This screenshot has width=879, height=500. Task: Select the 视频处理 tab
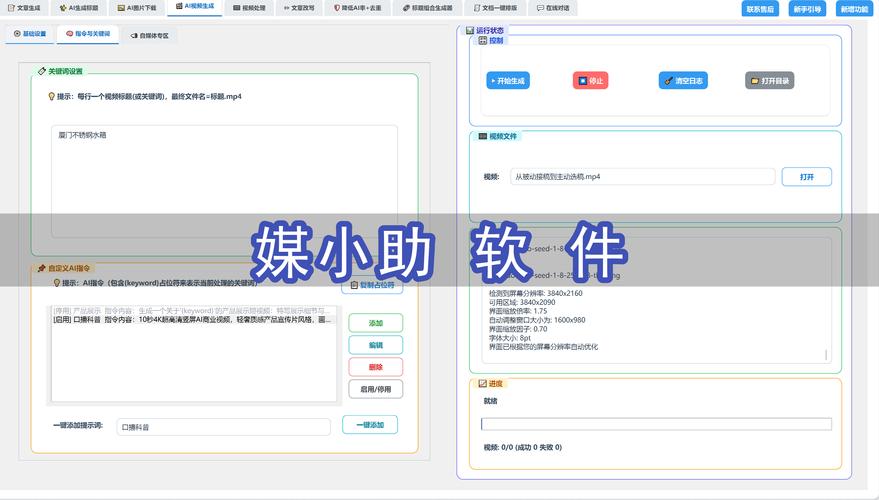pyautogui.click(x=250, y=7)
